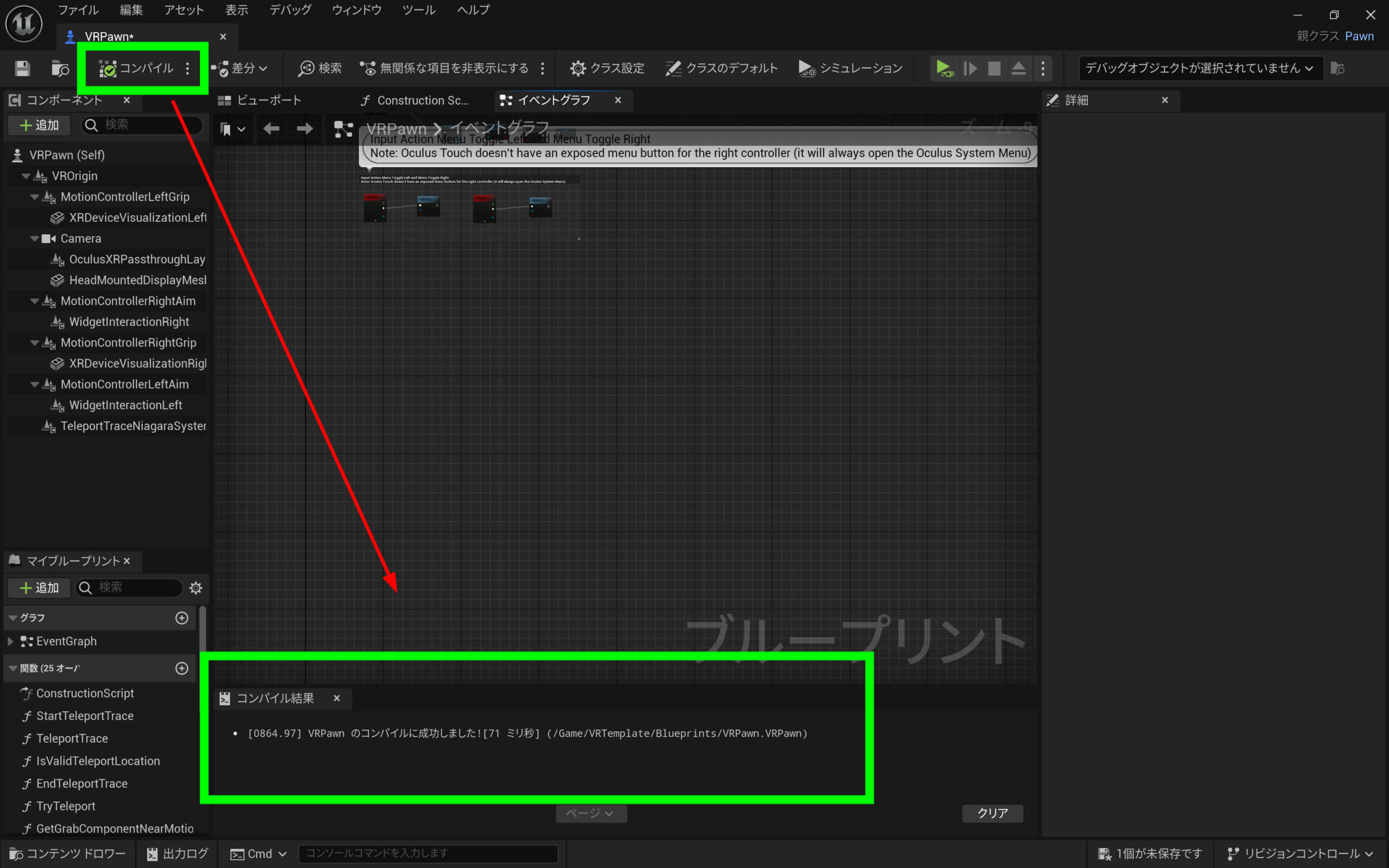Open the Debug menu in the menu bar

pyautogui.click(x=290, y=10)
